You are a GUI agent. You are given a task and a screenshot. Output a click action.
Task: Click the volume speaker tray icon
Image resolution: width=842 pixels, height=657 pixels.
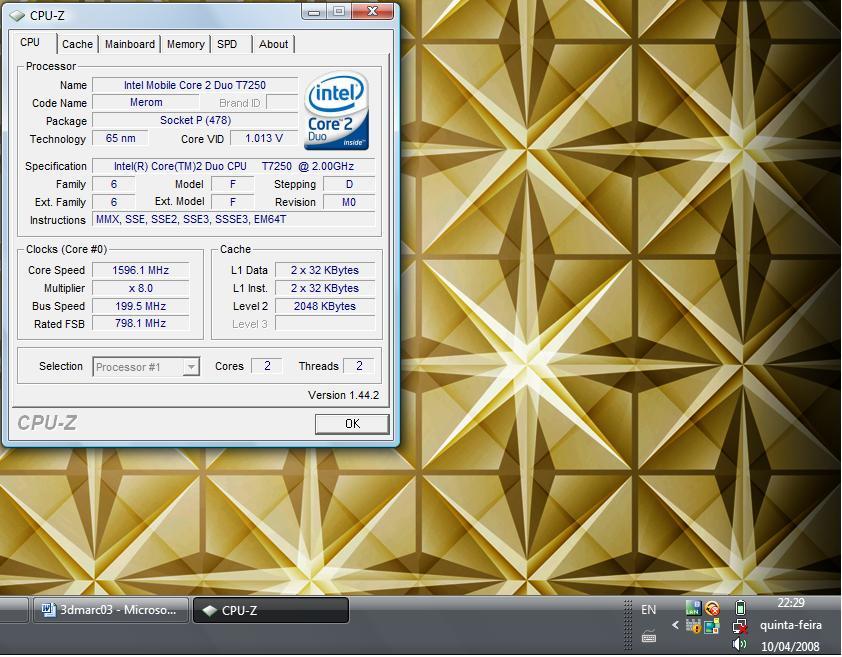click(740, 644)
